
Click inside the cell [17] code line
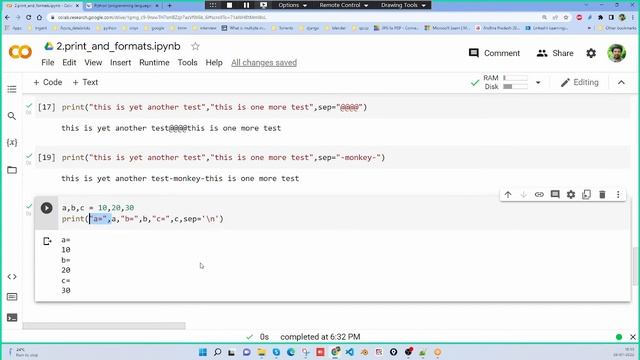pyautogui.click(x=214, y=107)
